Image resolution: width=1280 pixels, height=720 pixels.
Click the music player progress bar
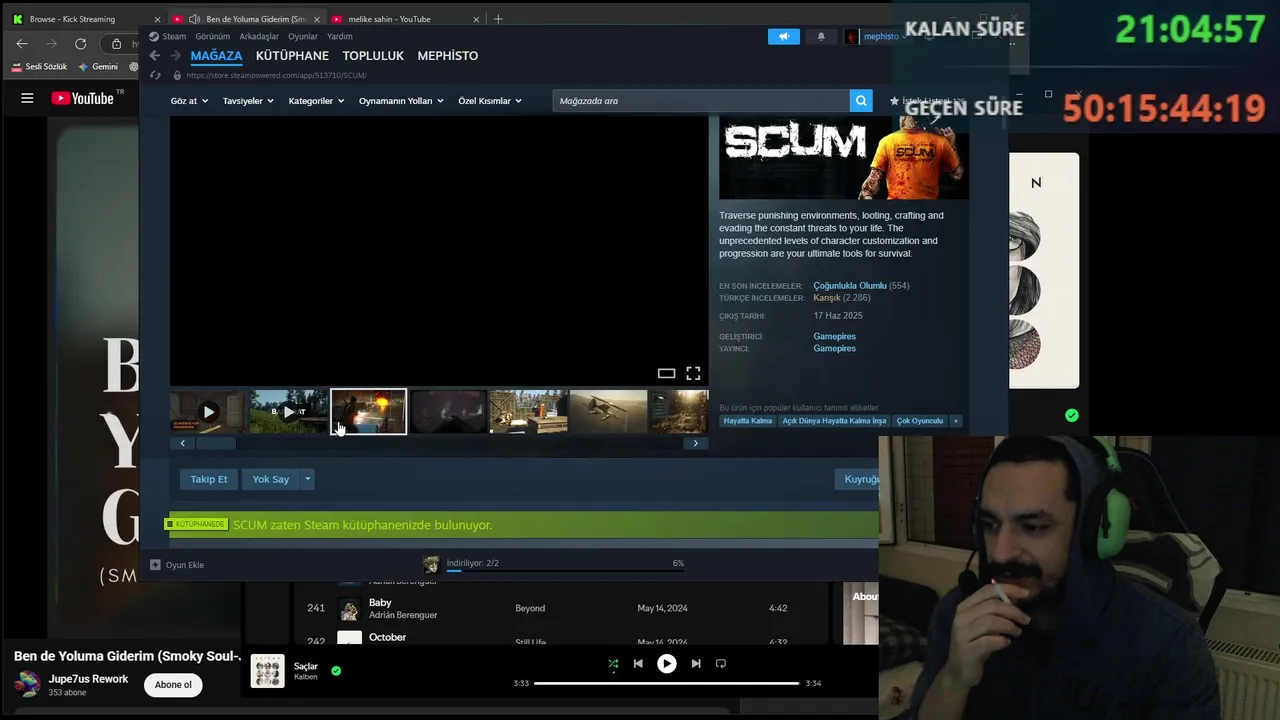(x=666, y=683)
